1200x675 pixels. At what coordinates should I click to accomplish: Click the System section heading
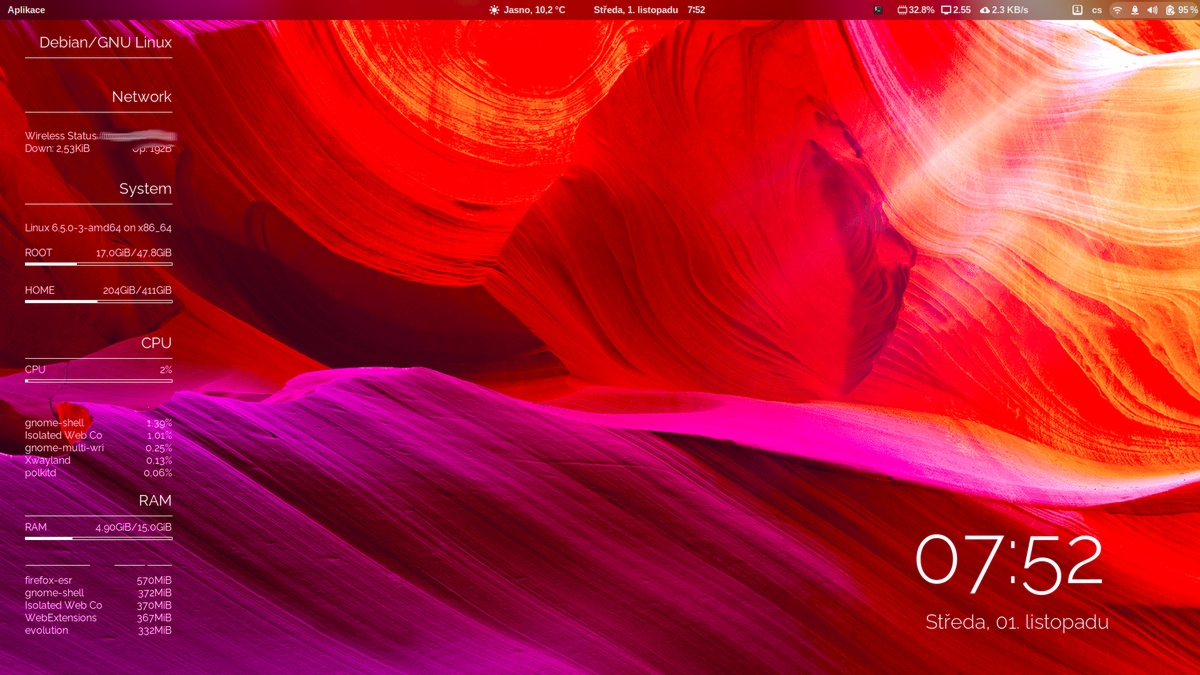(145, 189)
